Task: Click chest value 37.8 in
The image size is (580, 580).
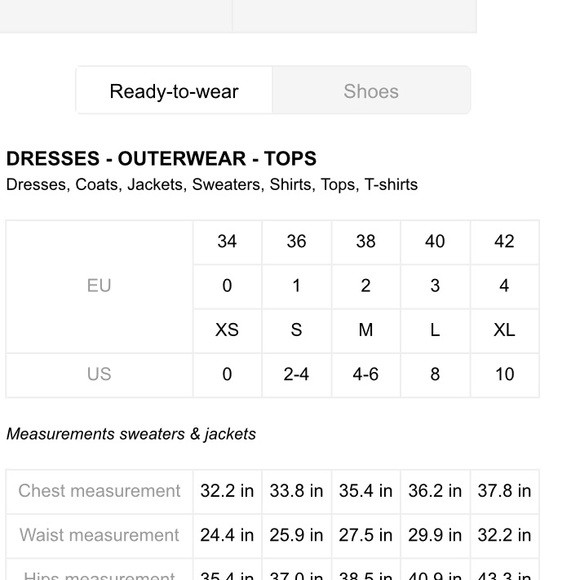Action: click(505, 492)
